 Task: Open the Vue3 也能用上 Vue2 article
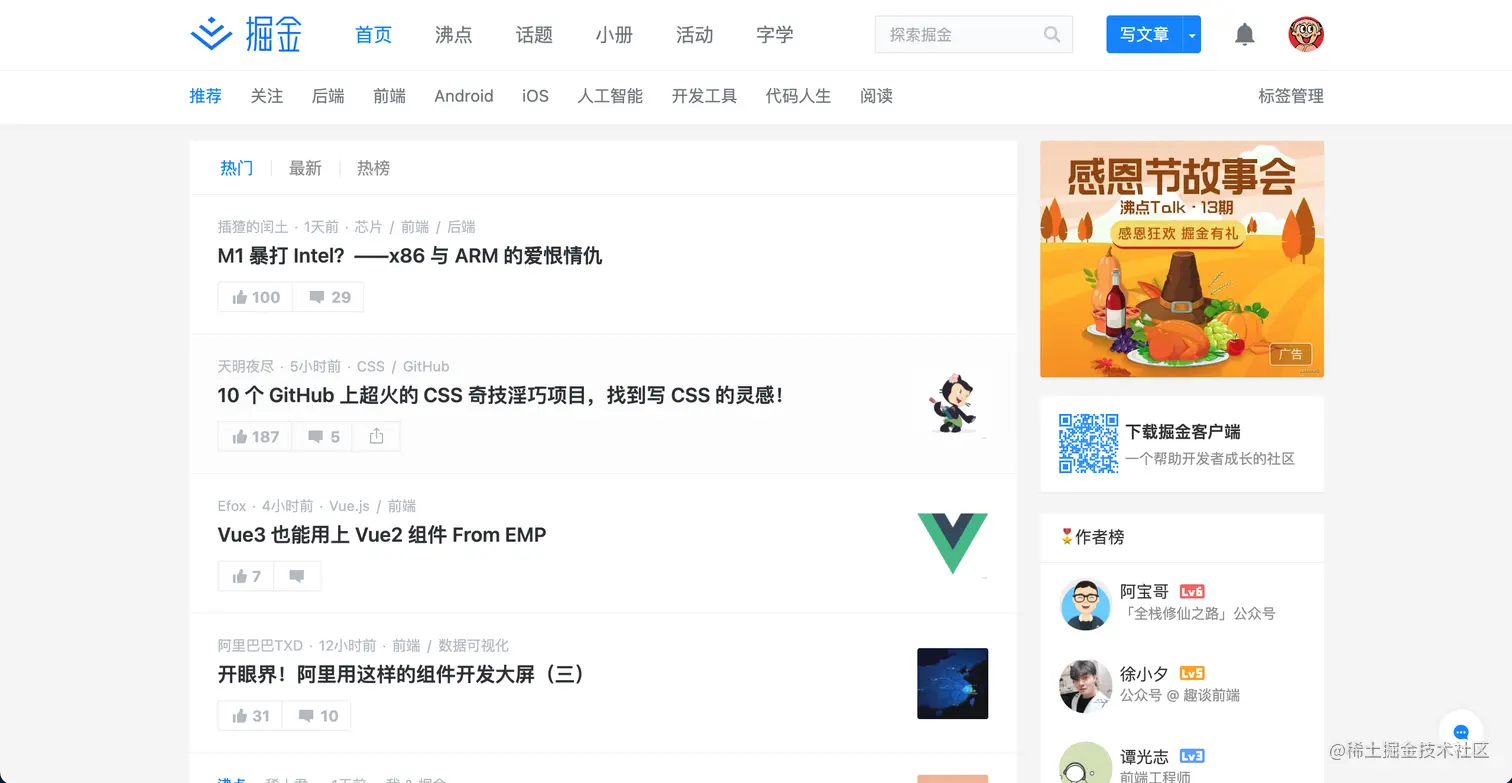pyautogui.click(x=382, y=535)
